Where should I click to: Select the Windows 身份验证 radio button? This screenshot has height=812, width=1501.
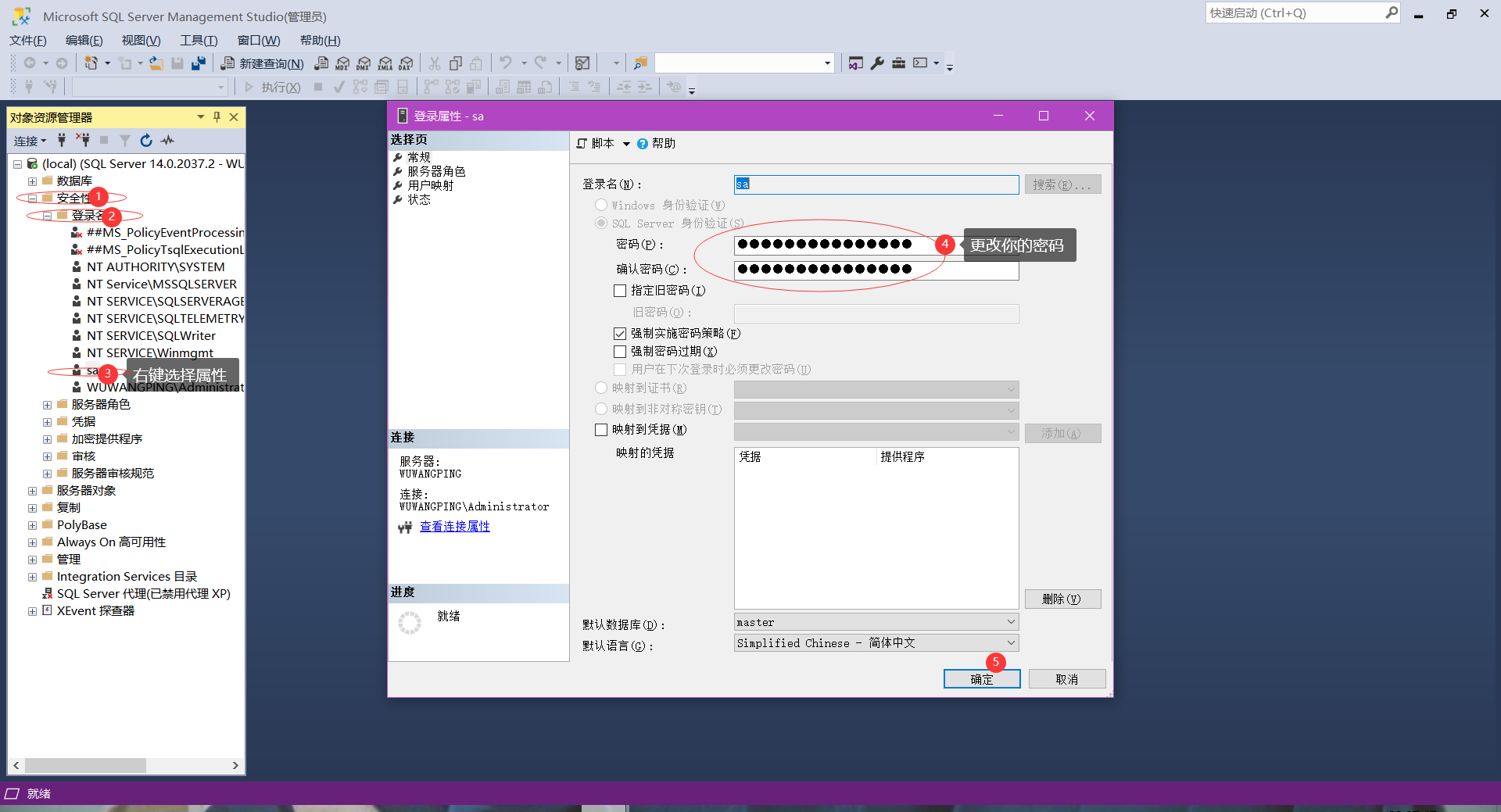click(x=601, y=205)
